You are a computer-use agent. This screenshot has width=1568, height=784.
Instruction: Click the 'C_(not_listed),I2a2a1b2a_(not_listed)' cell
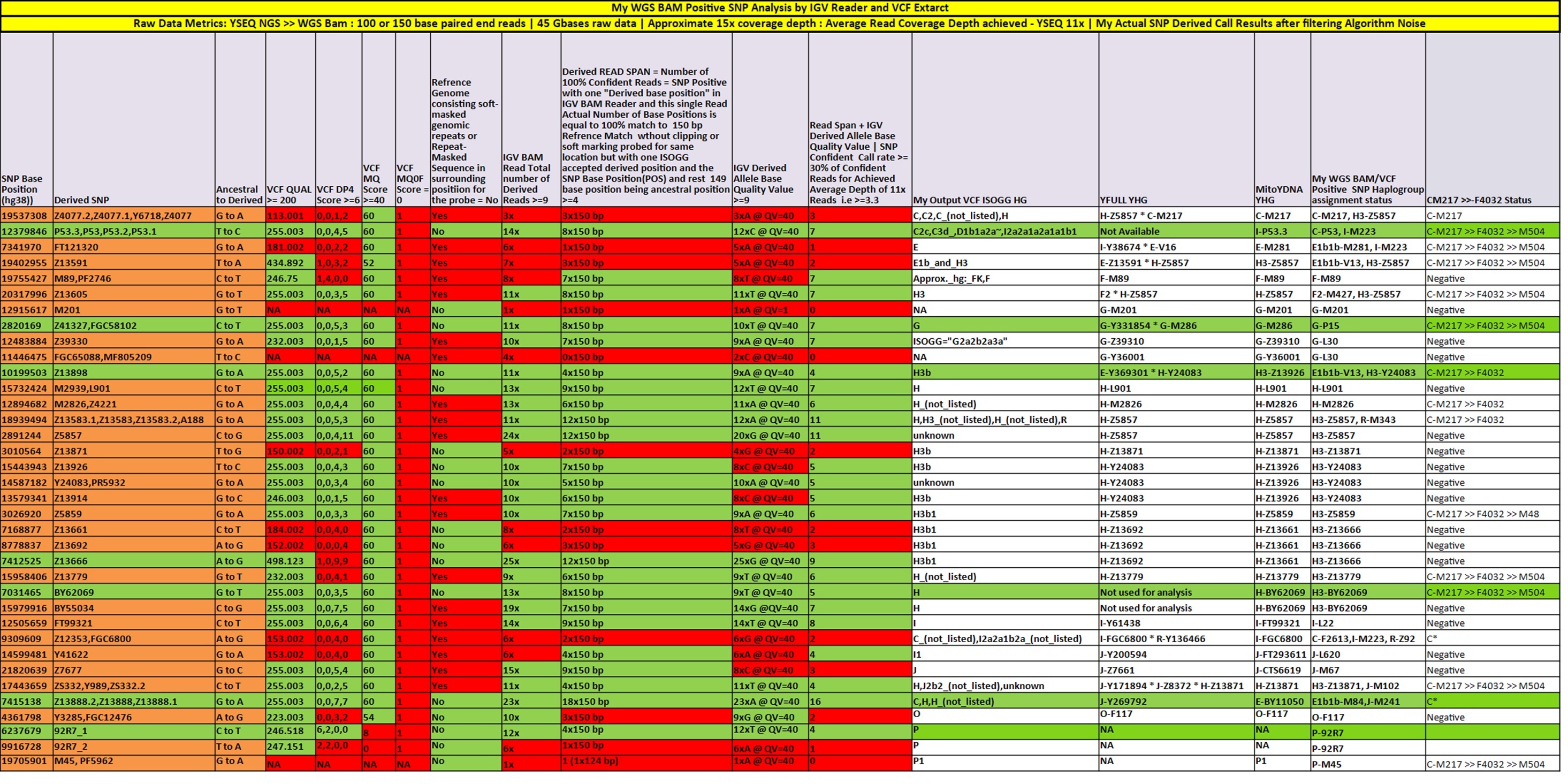pyautogui.click(x=1005, y=639)
